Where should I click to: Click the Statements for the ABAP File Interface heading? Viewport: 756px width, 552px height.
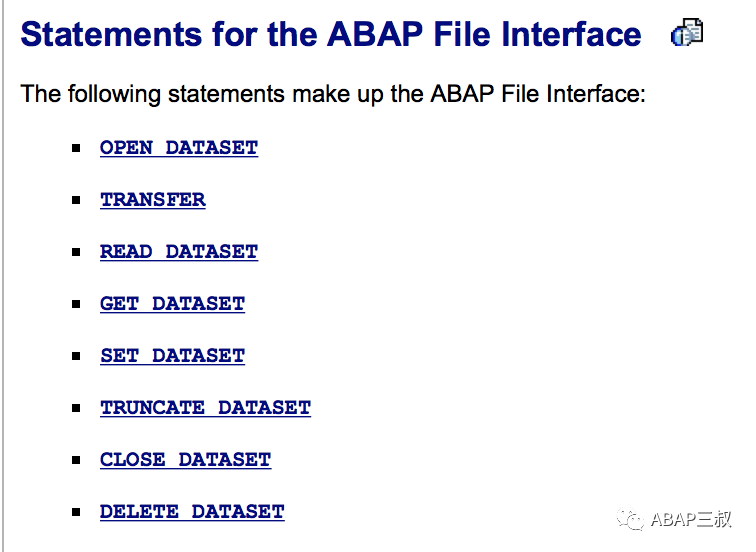click(331, 34)
